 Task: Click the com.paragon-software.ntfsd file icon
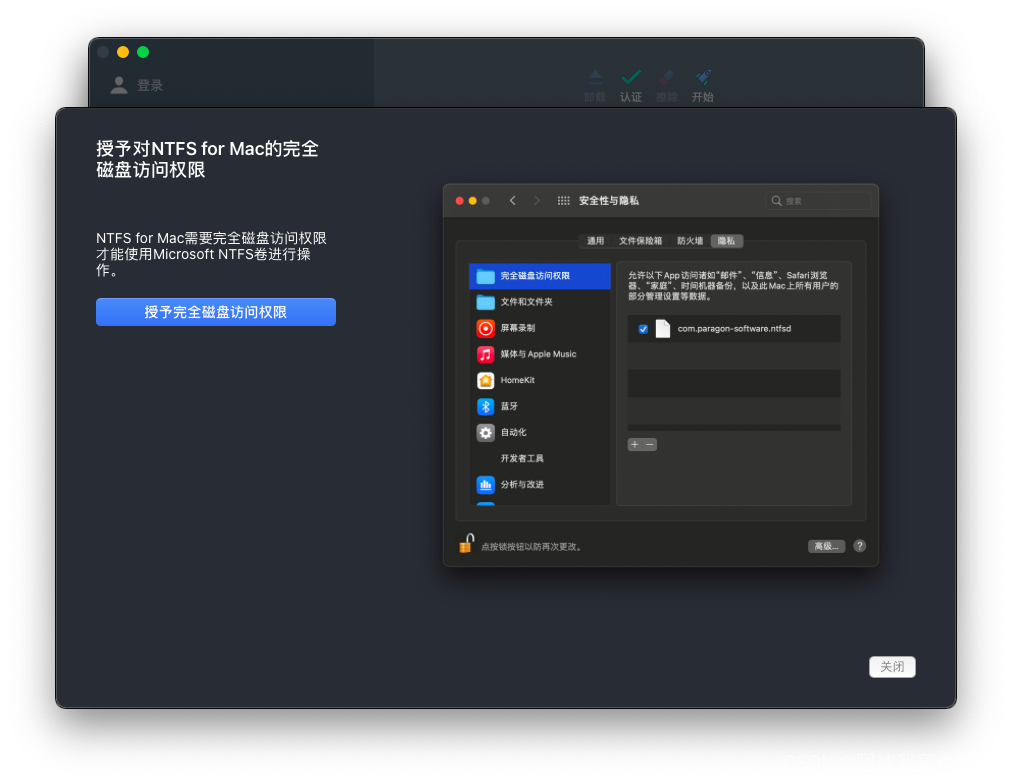pos(663,329)
